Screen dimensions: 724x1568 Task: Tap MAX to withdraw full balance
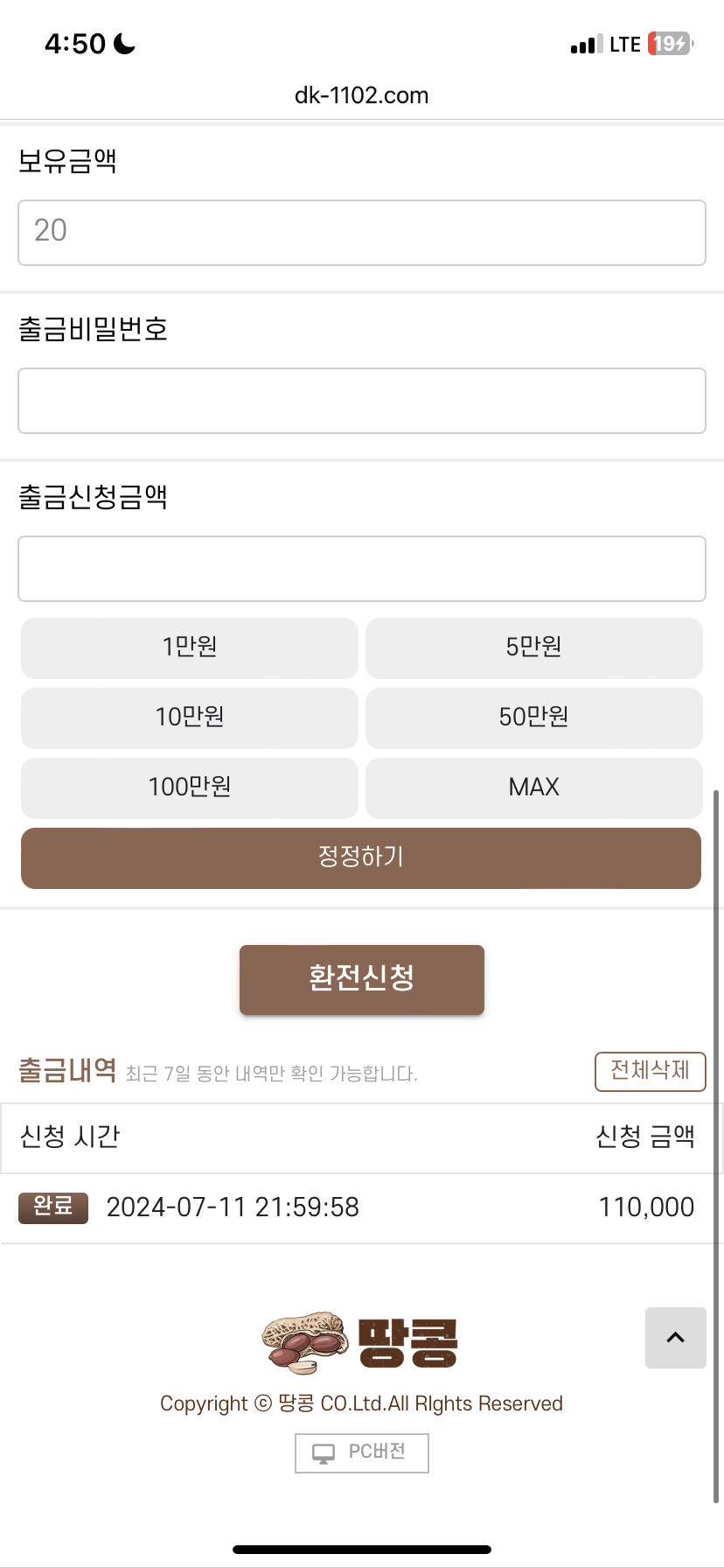tap(533, 787)
